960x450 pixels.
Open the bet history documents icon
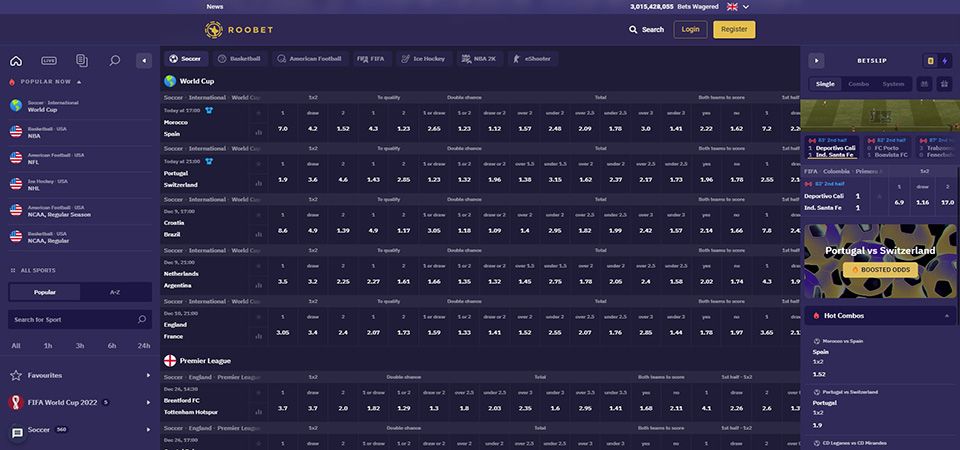(x=81, y=61)
